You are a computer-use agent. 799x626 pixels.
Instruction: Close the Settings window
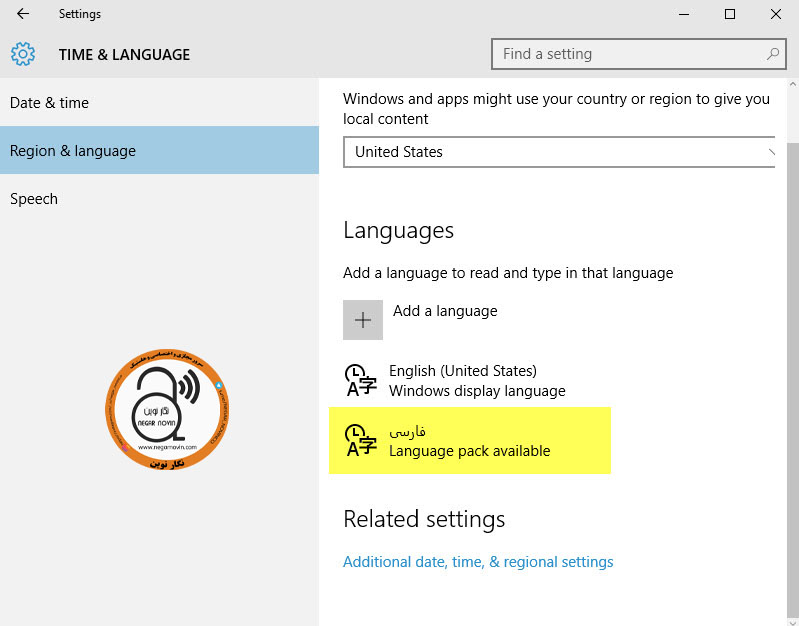pos(776,14)
